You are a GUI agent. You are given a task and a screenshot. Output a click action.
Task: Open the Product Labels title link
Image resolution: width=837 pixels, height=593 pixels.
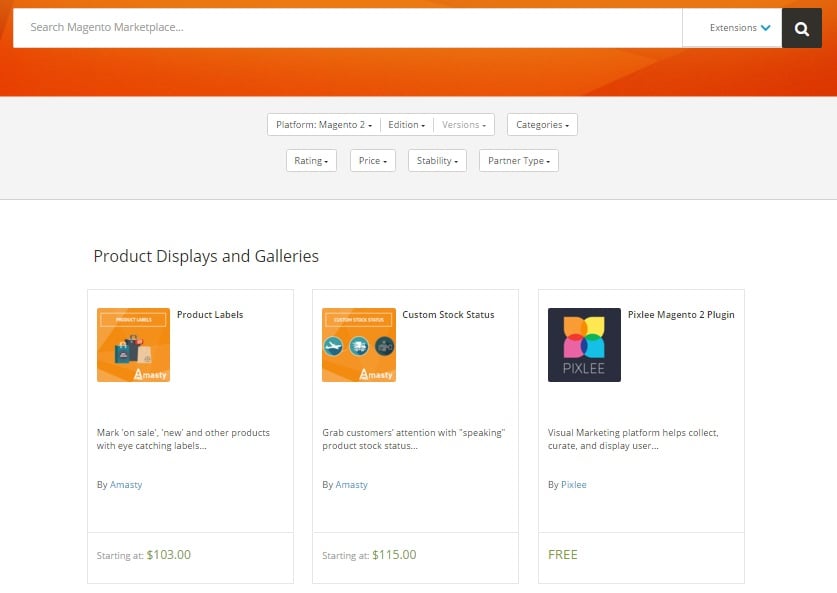tap(210, 315)
